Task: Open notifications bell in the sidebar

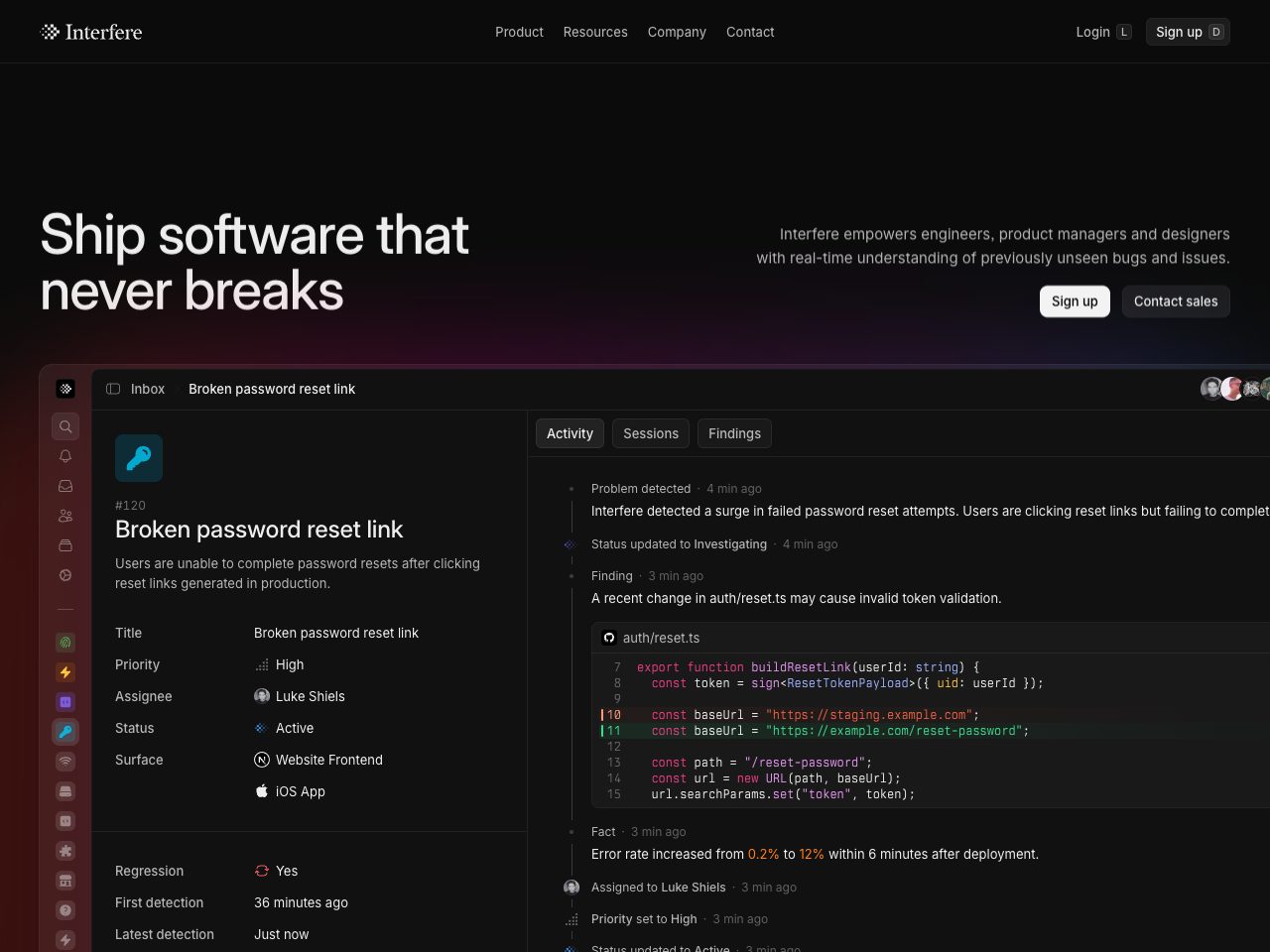Action: pos(65,456)
